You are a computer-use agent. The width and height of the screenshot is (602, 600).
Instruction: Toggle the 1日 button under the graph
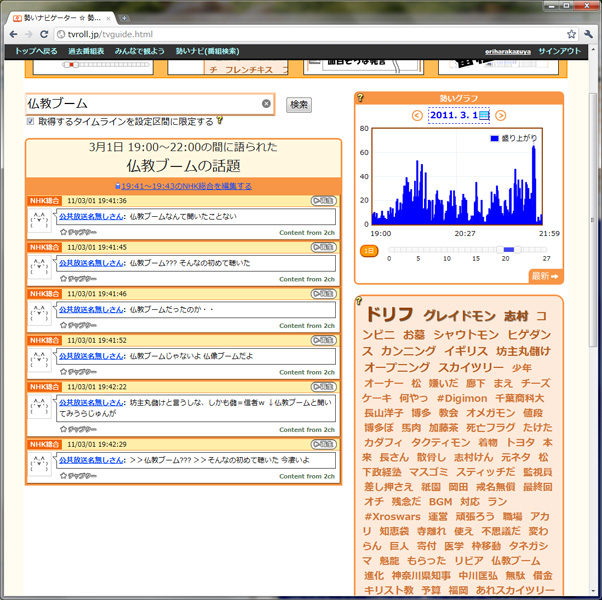(369, 251)
